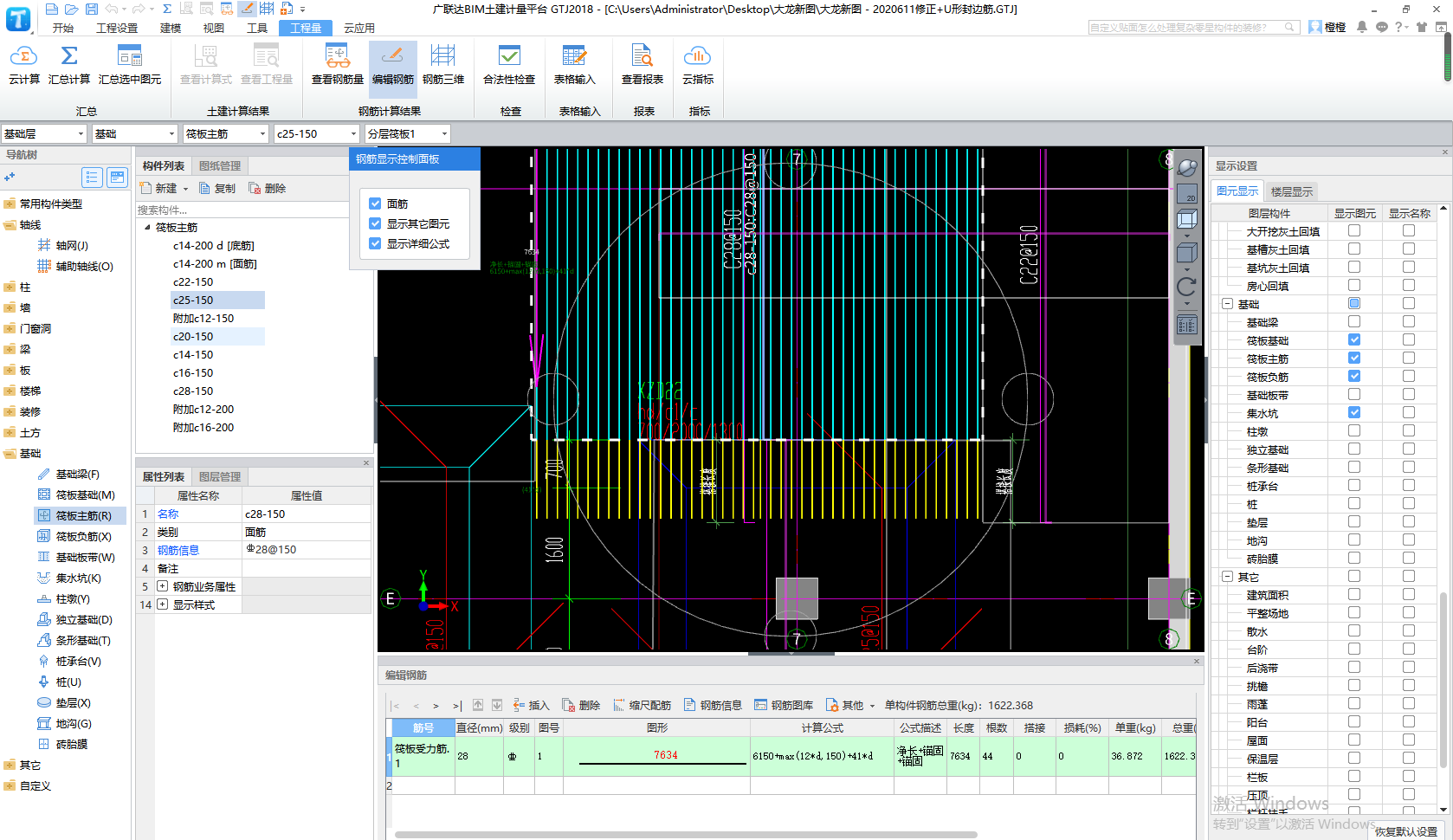Click the rebar table horizontal scrollbar

(686, 835)
